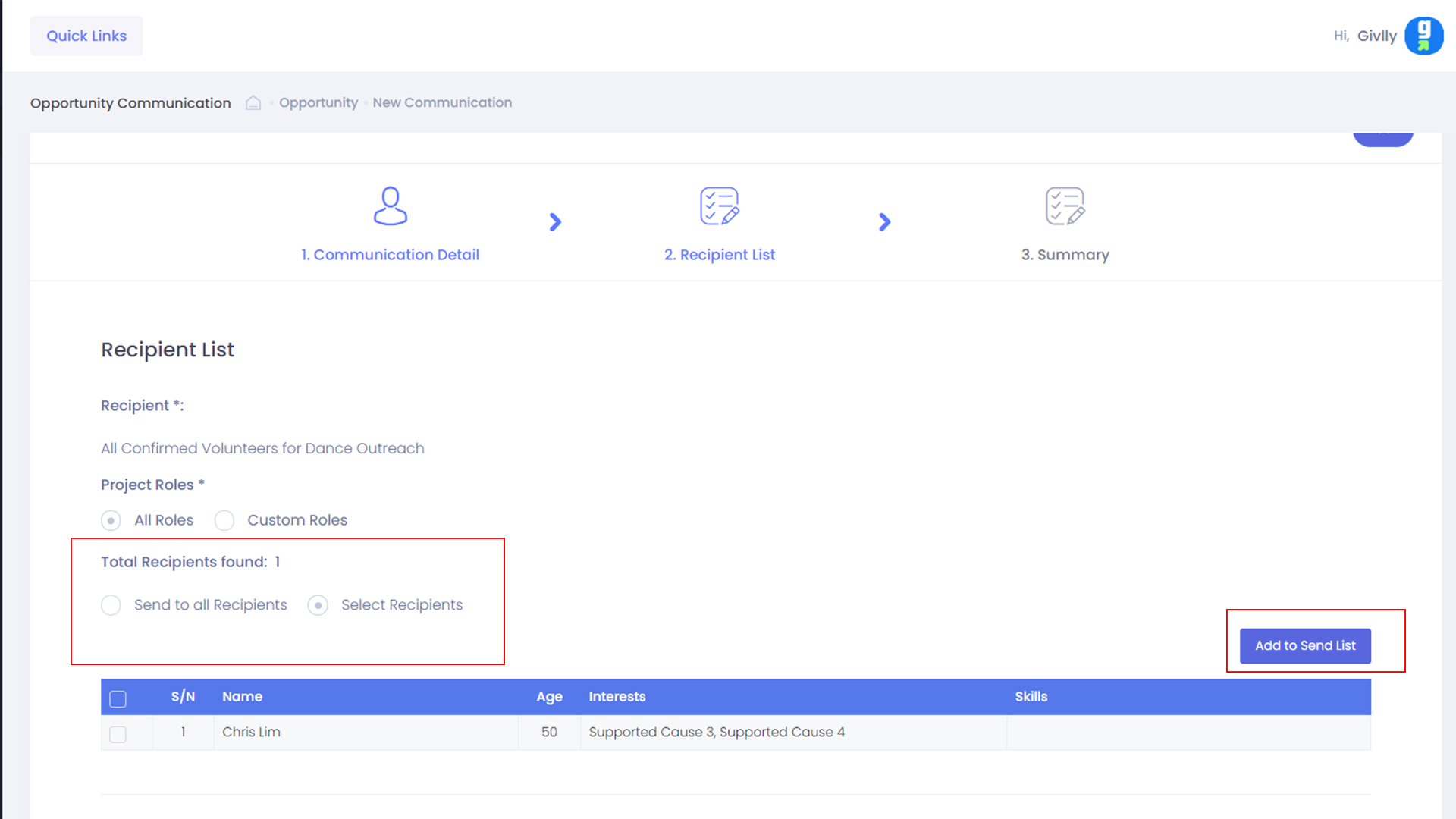Tick the checkbox for Chris Lim
This screenshot has width=1456, height=819.
118,734
